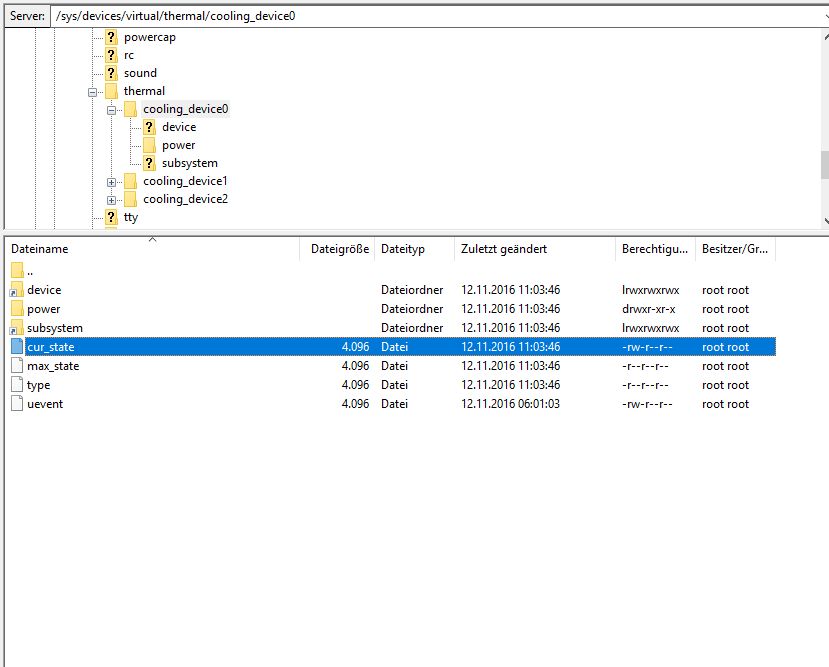Click the 'Dateiordner' type cell of device
Screen dimensions: 829x667
tap(412, 290)
